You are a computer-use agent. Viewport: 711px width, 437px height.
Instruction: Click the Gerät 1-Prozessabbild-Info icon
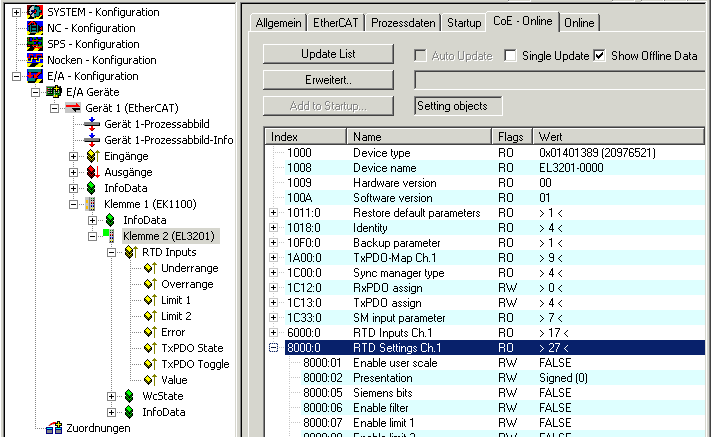92,140
